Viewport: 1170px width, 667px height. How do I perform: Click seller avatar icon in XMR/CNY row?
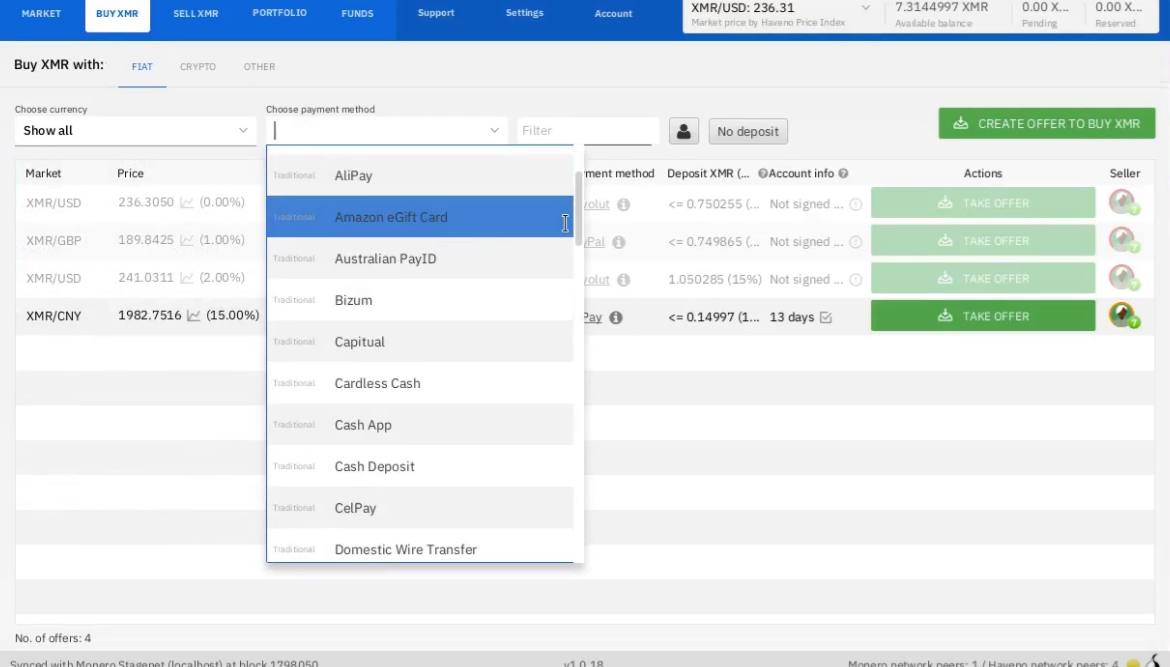coord(1124,316)
